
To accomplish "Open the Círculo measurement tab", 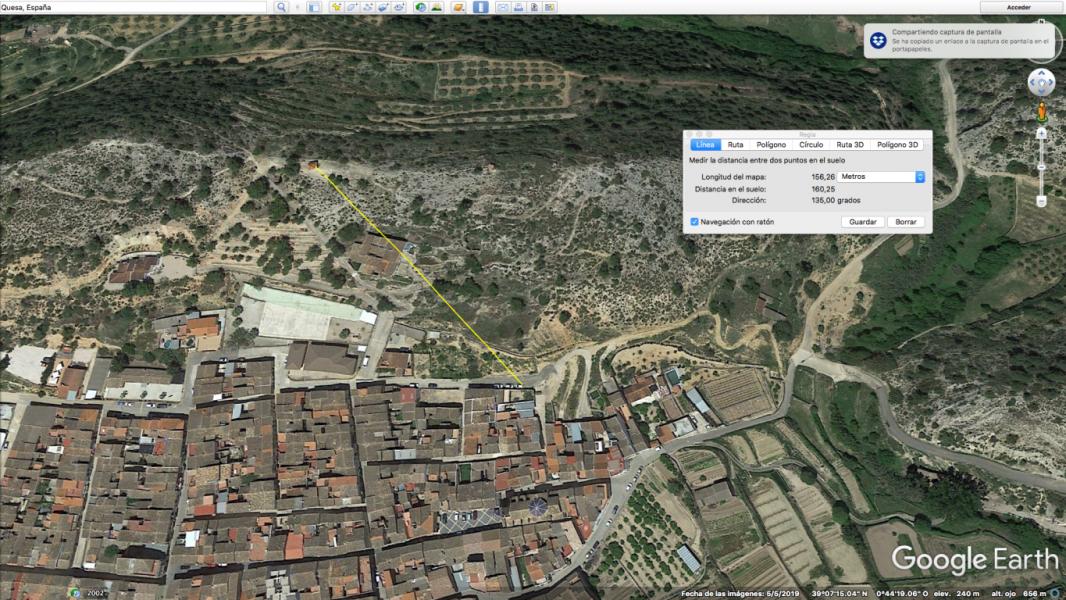I will [x=811, y=145].
